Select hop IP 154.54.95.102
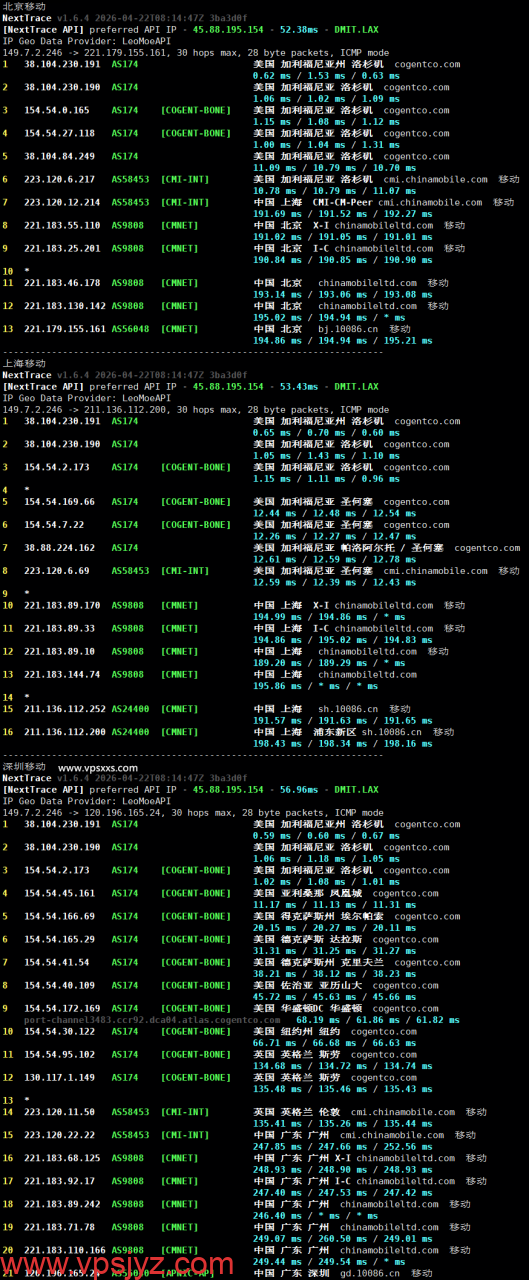 click(60, 1055)
